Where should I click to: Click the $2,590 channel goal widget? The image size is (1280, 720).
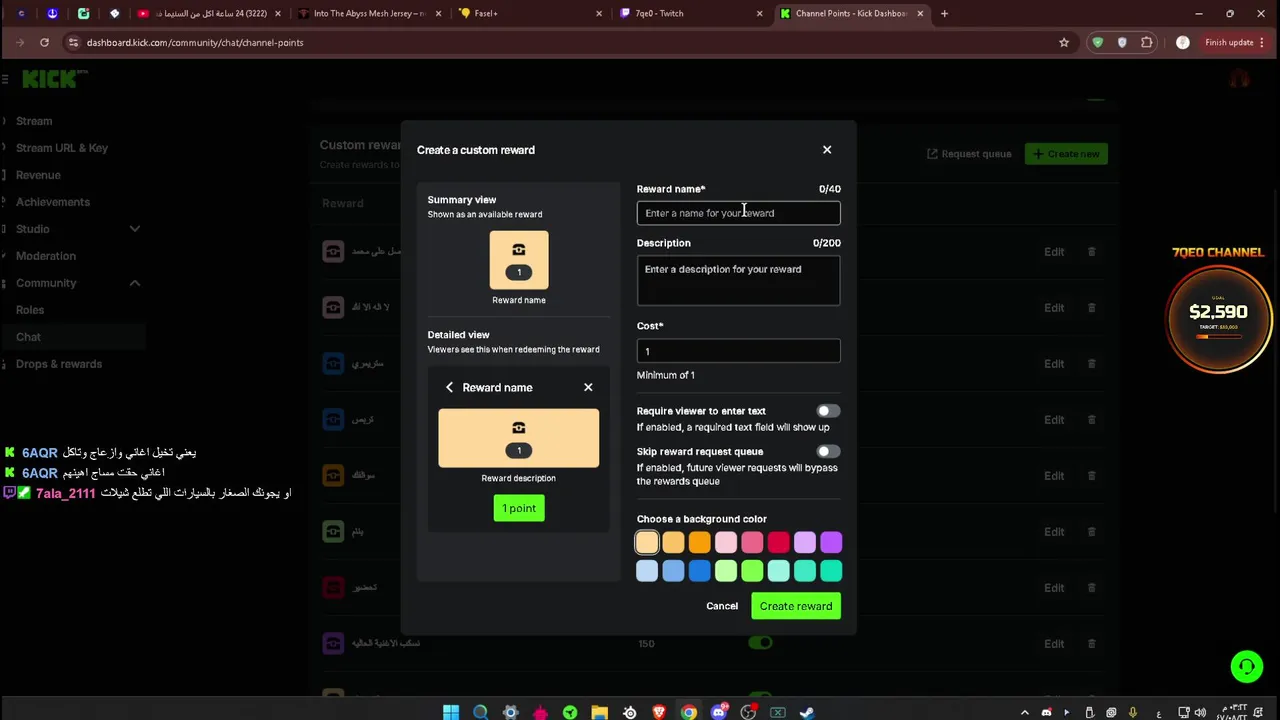coord(1218,318)
